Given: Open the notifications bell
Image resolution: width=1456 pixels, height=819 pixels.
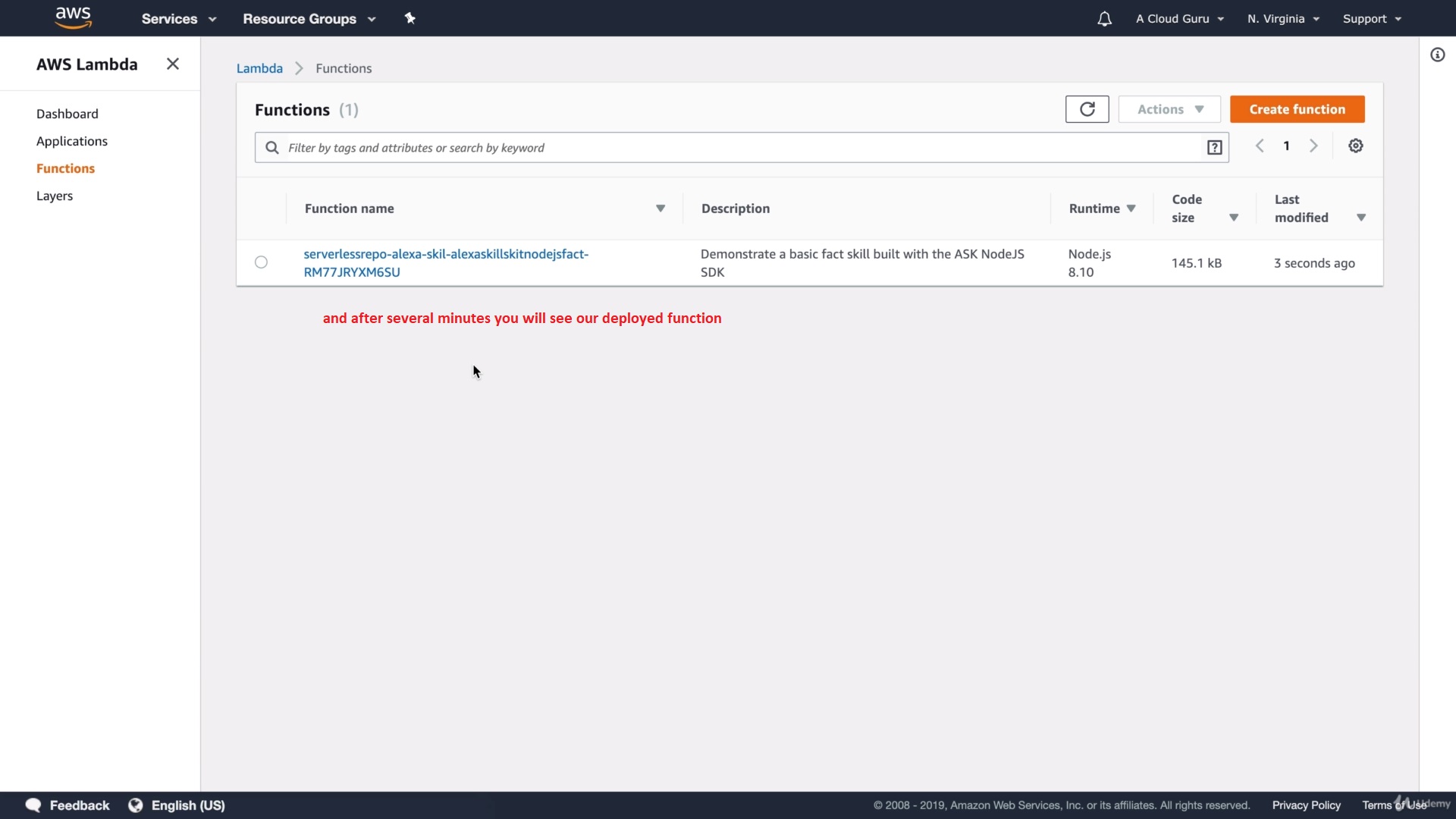Looking at the screenshot, I should pos(1104,19).
